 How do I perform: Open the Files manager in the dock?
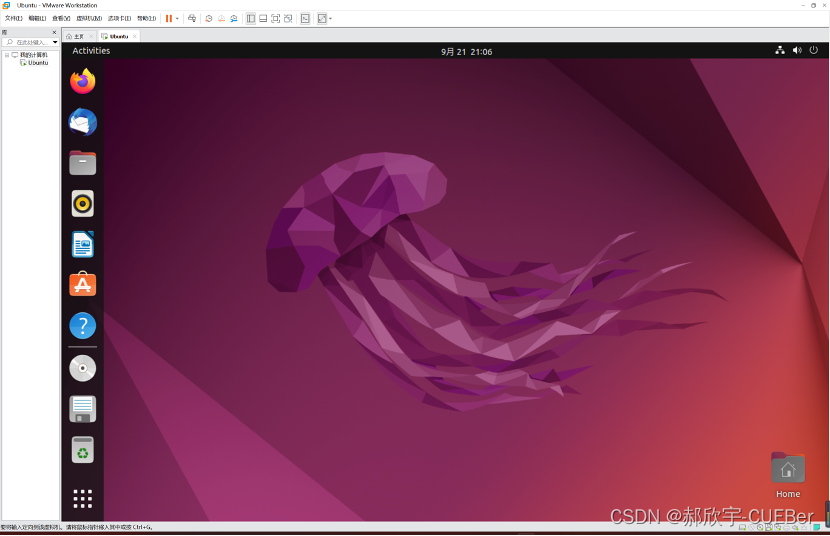83,163
